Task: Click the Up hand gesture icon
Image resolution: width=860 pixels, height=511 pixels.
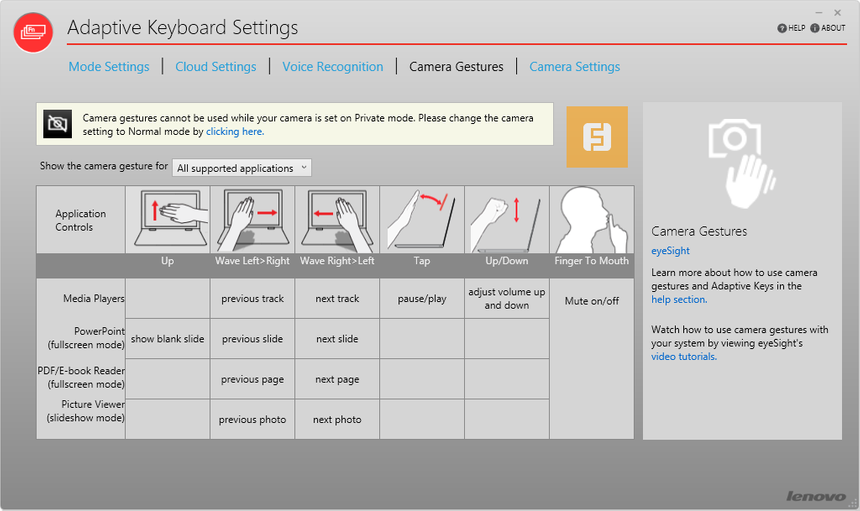Action: click(x=167, y=219)
